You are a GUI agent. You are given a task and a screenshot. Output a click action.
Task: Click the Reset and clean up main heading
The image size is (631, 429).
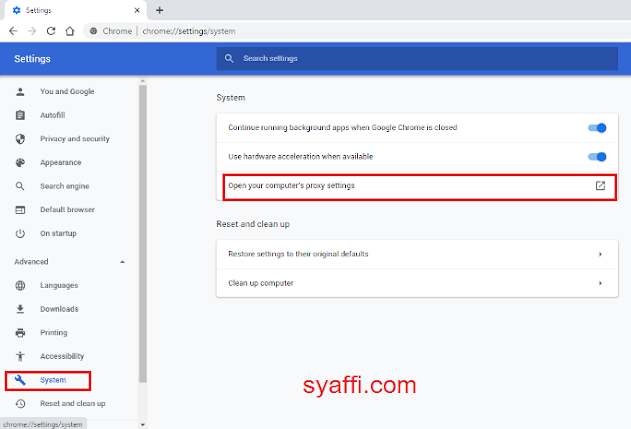253,224
